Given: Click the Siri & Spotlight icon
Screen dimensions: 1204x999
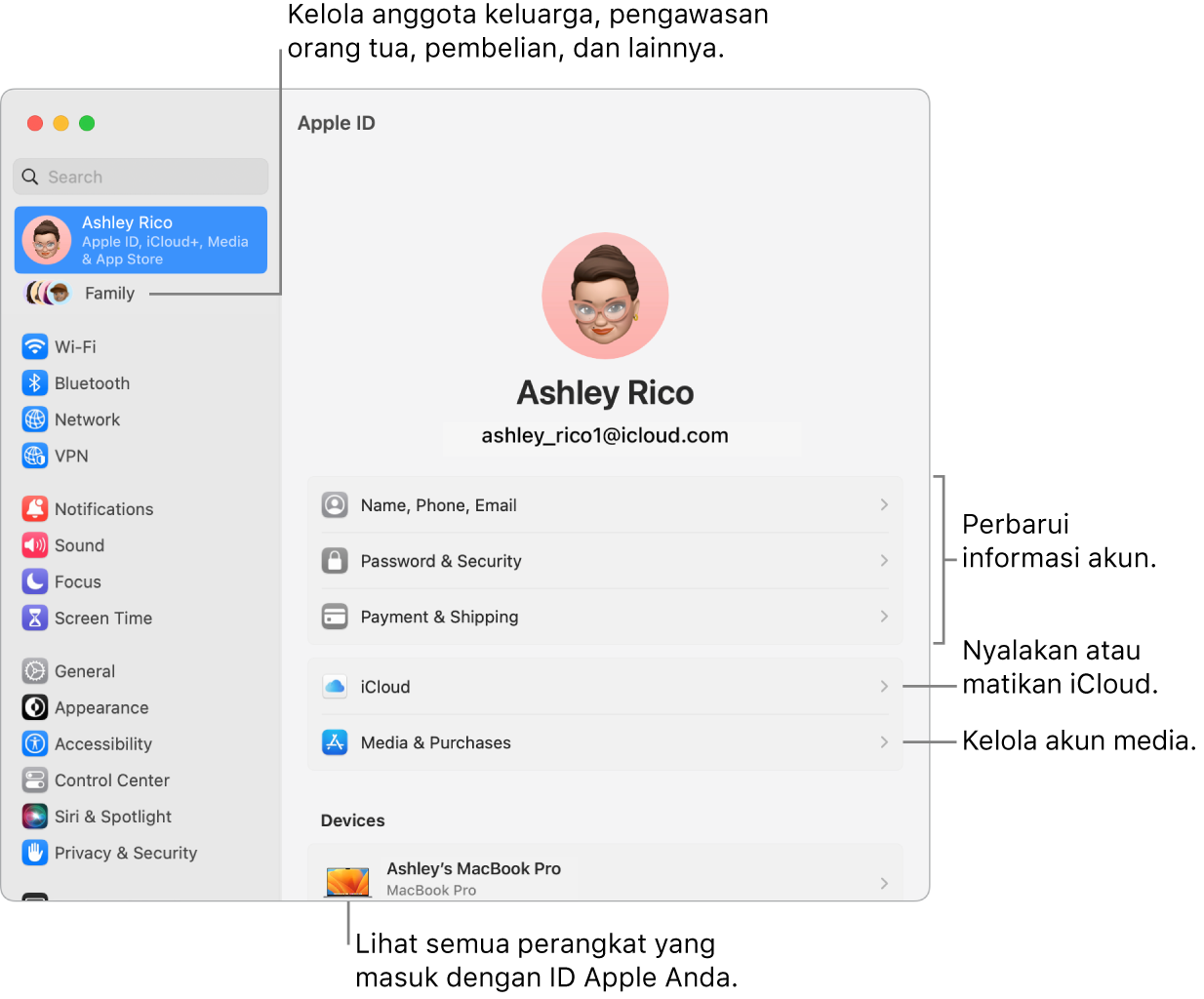Looking at the screenshot, I should [35, 817].
